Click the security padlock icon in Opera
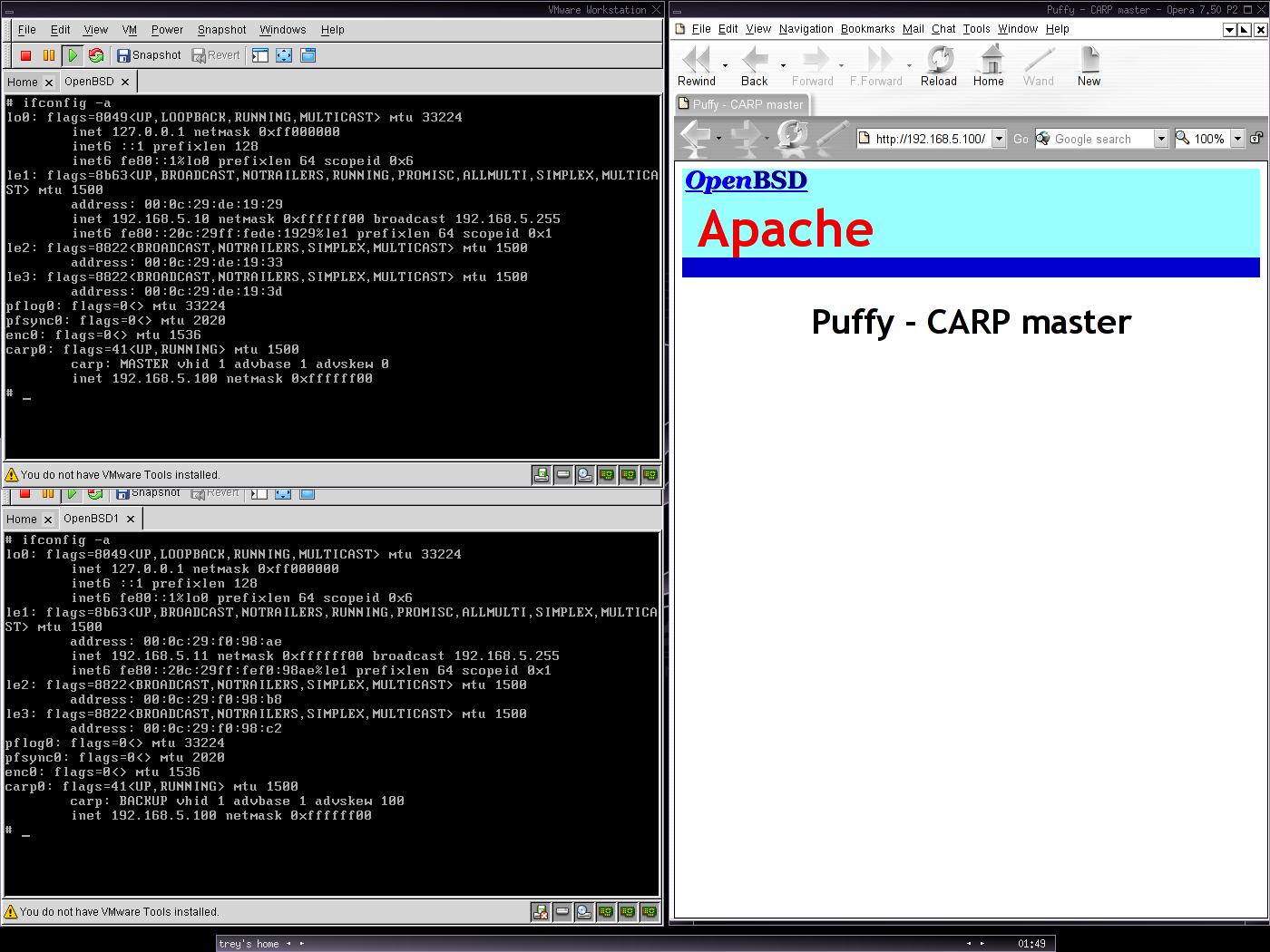 [1256, 138]
